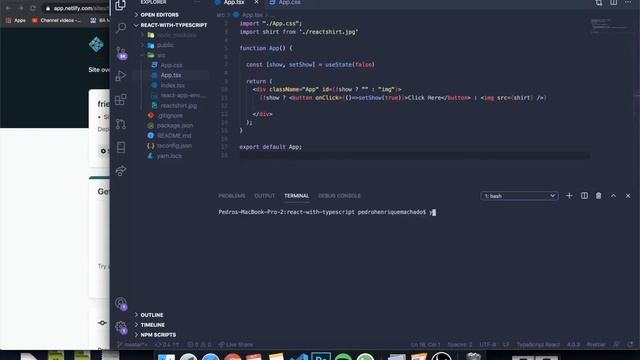The image size is (640, 360).
Task: Expand the Open Editors section
Action: pyautogui.click(x=159, y=15)
